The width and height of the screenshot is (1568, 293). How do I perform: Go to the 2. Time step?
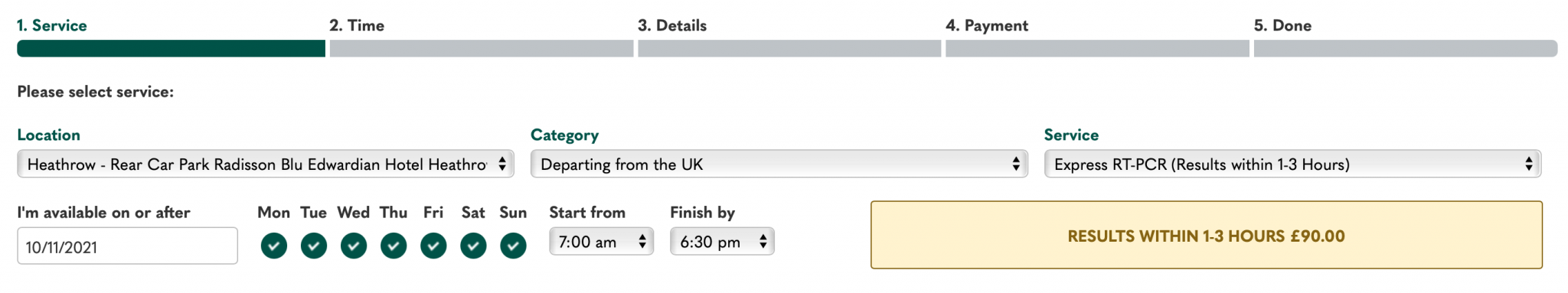(357, 25)
